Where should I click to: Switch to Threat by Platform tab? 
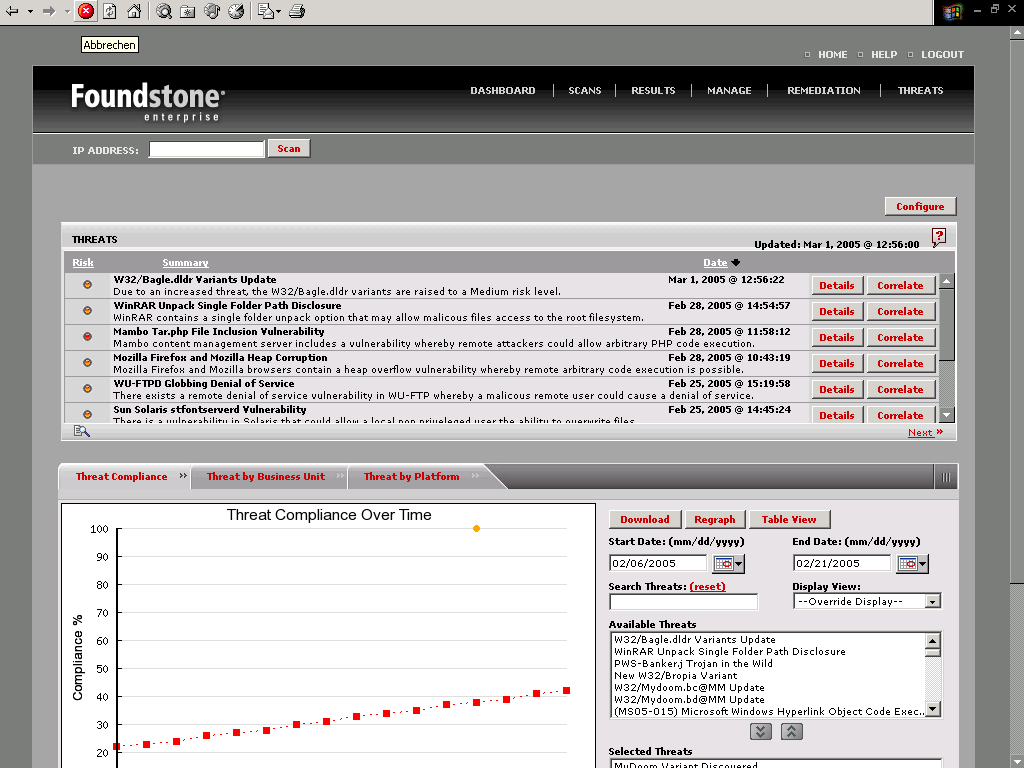pos(411,477)
